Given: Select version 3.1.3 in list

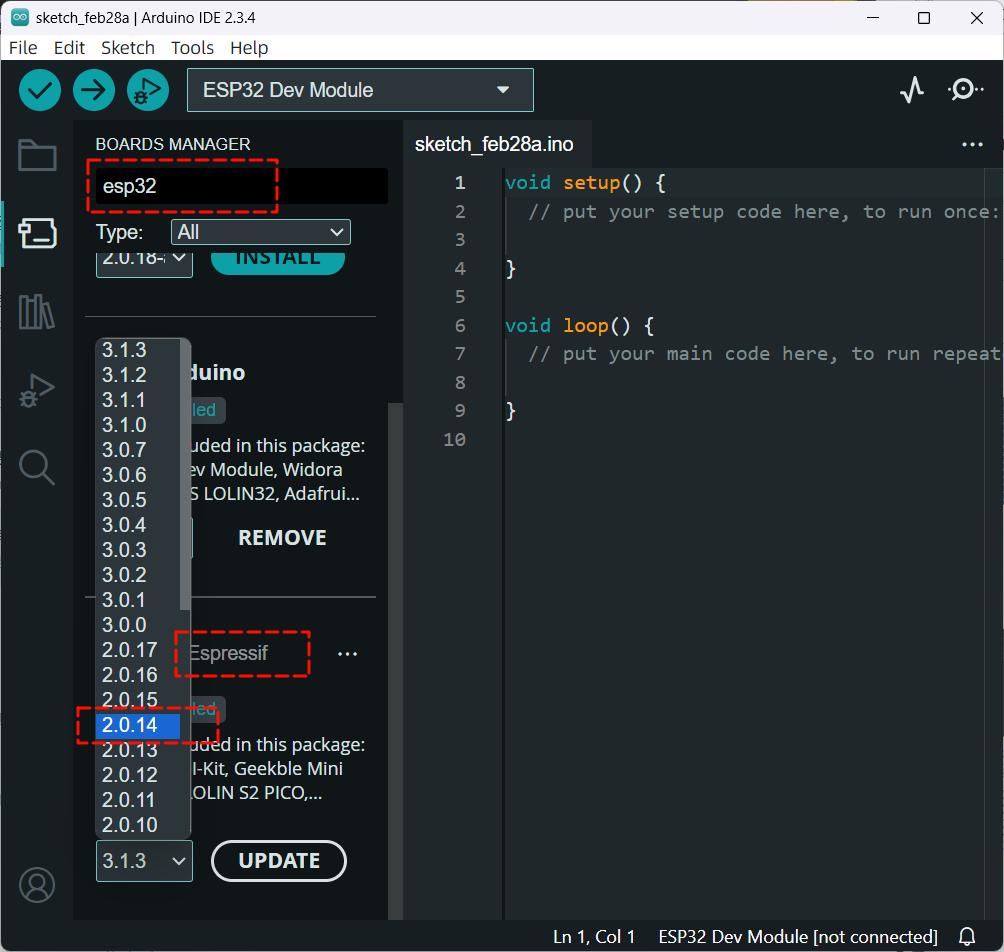Looking at the screenshot, I should (138, 350).
